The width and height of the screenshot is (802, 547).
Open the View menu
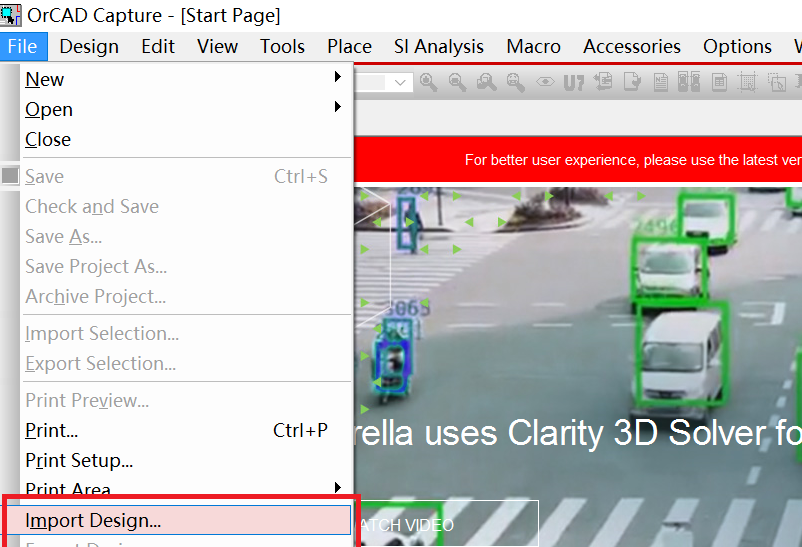point(217,46)
